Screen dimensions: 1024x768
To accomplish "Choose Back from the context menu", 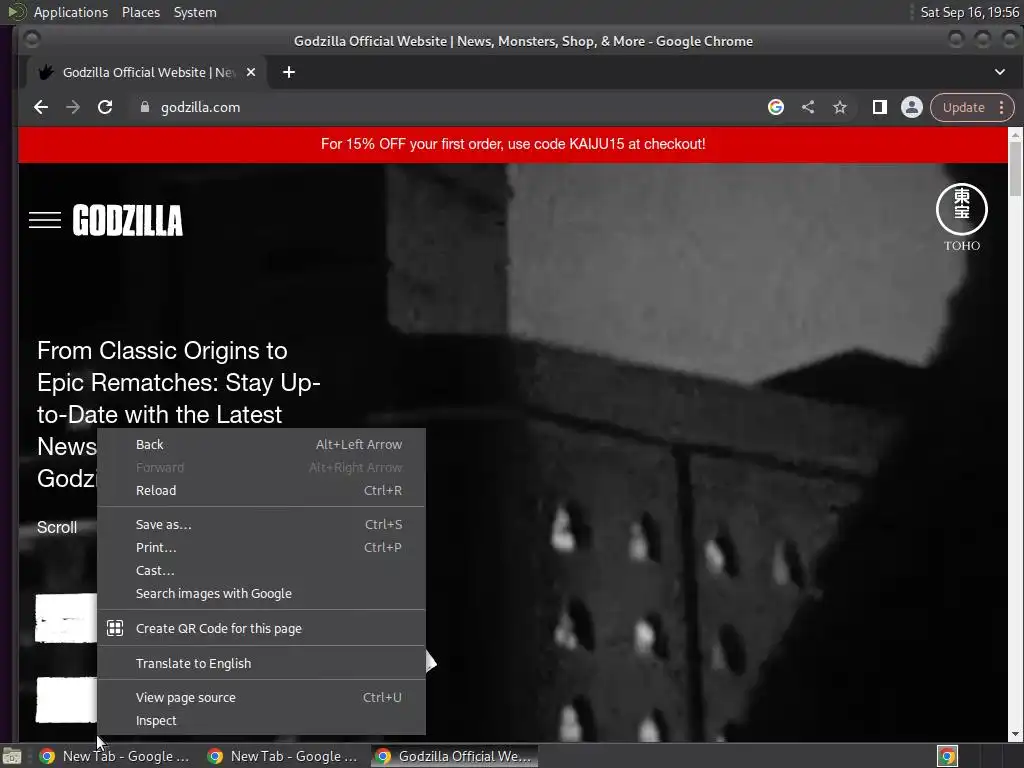I will (261, 445).
